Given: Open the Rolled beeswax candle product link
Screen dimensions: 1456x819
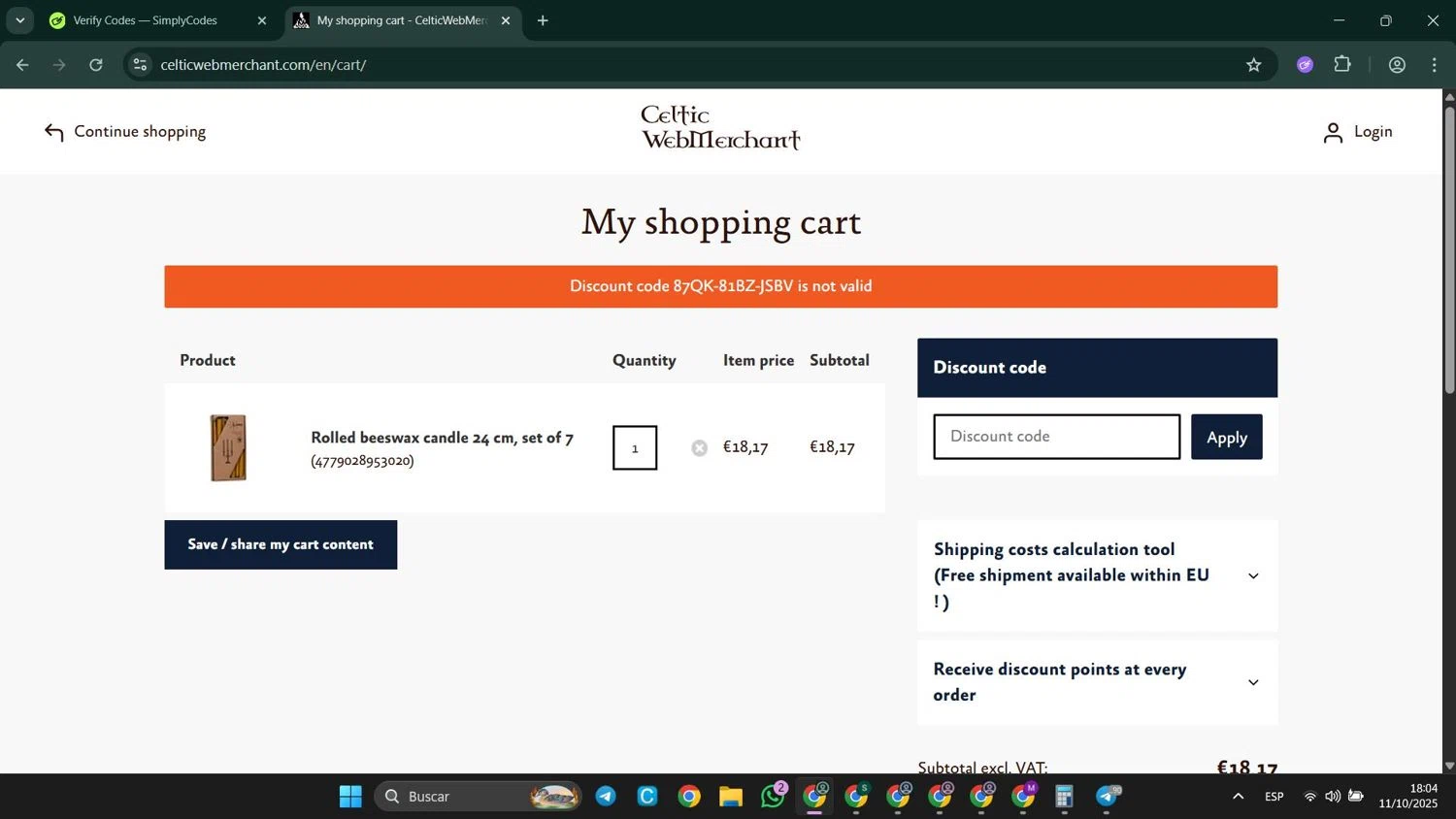Looking at the screenshot, I should (442, 438).
